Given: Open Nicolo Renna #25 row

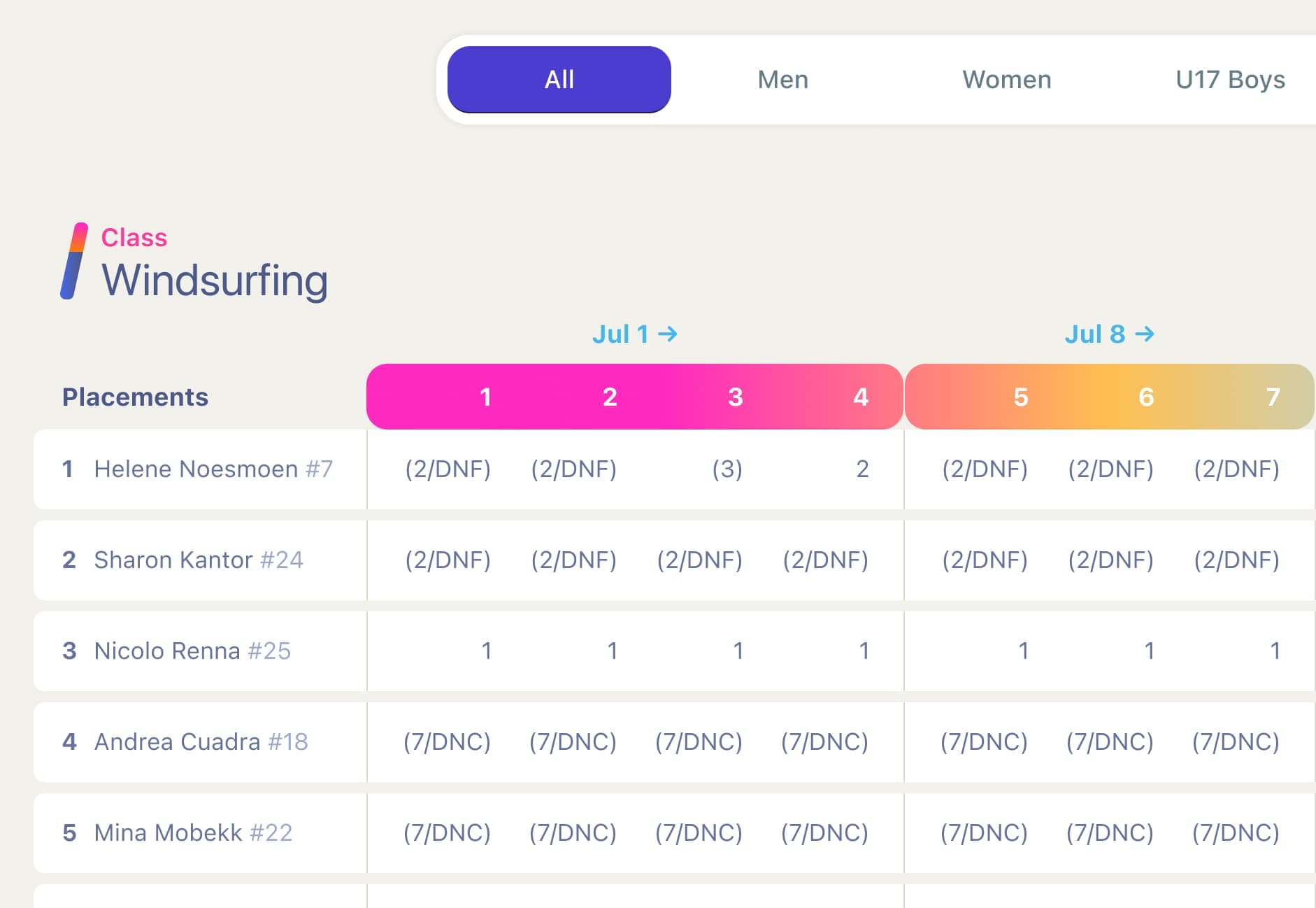Looking at the screenshot, I should click(192, 651).
